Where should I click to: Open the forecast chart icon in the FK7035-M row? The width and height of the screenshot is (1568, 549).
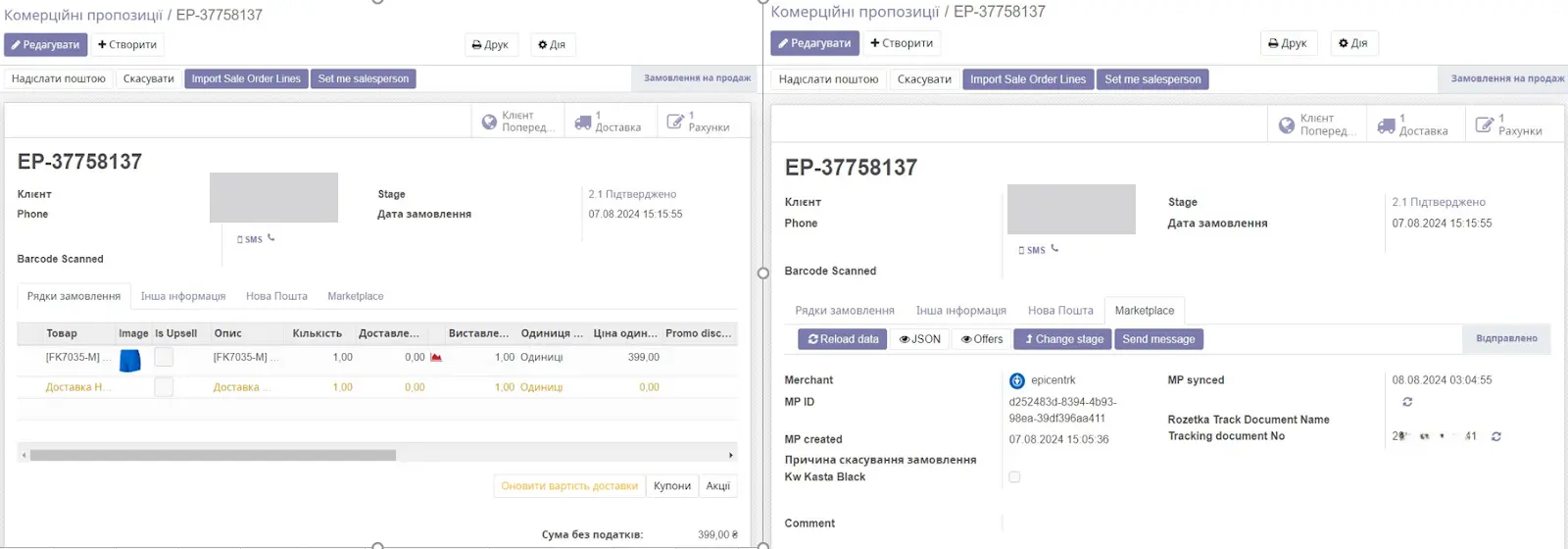[x=436, y=358]
